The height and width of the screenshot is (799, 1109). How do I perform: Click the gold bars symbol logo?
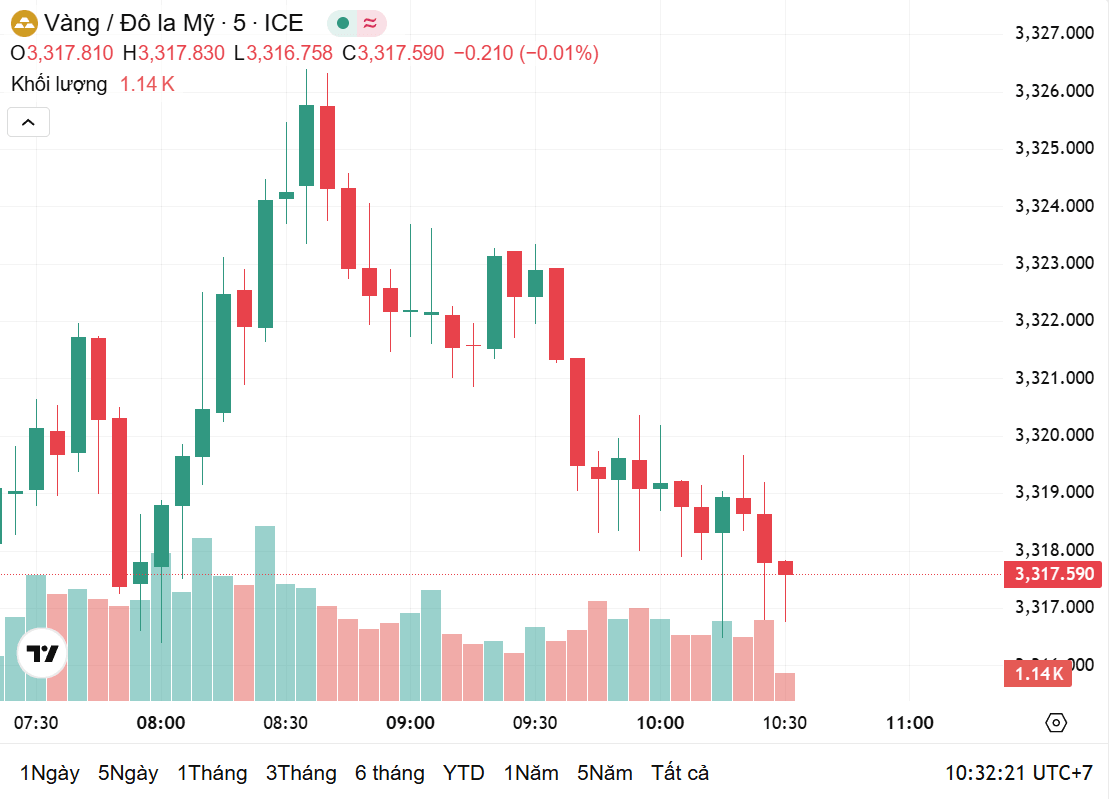pyautogui.click(x=24, y=23)
